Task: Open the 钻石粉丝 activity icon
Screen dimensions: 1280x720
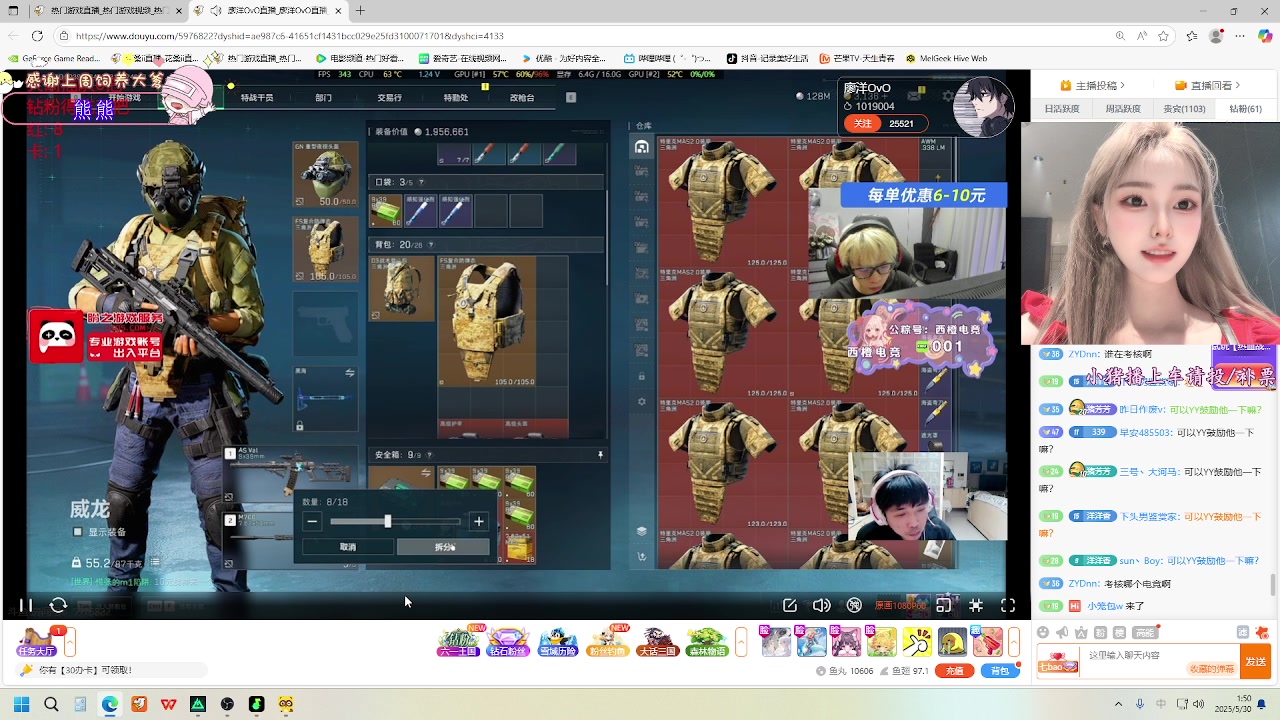Action: click(x=507, y=641)
